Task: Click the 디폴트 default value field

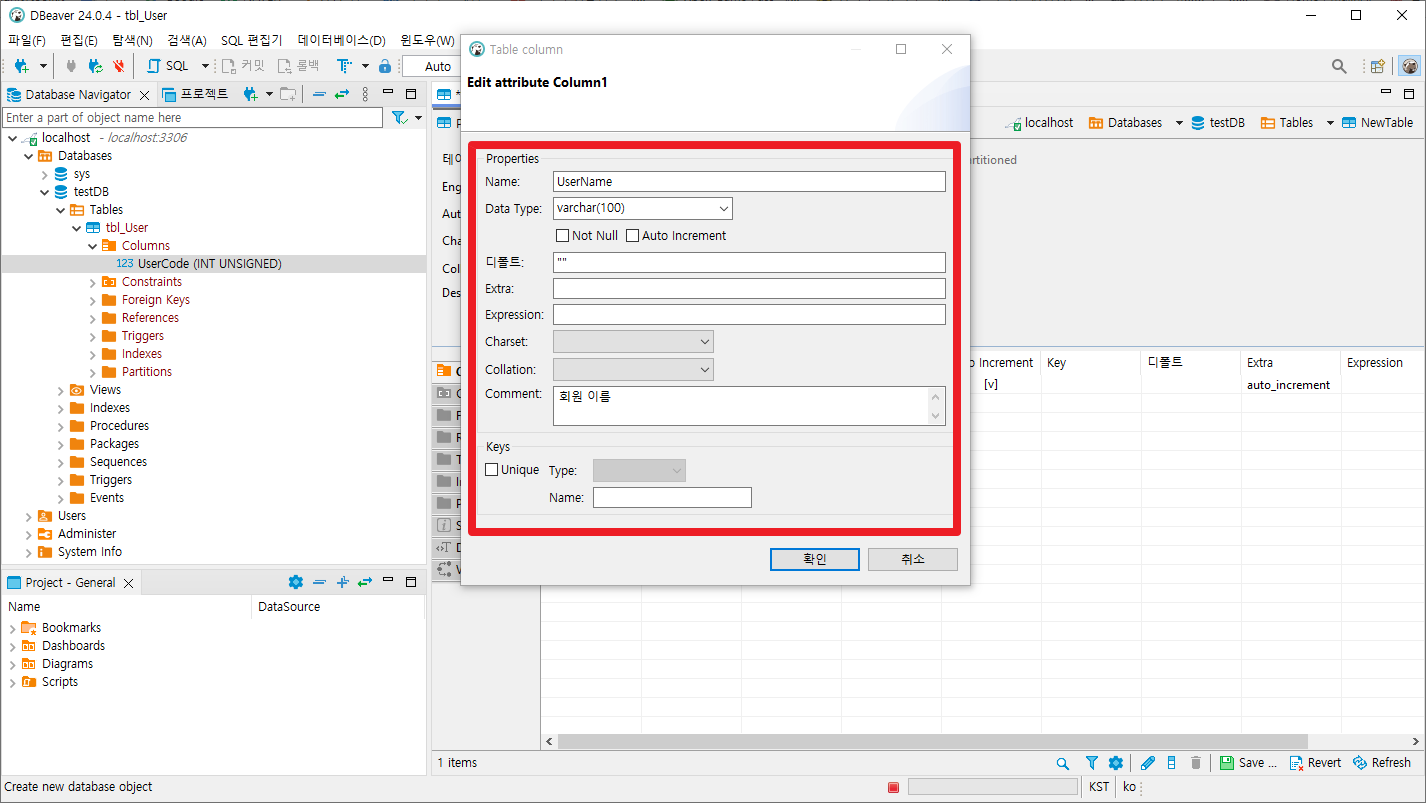Action: tap(749, 262)
